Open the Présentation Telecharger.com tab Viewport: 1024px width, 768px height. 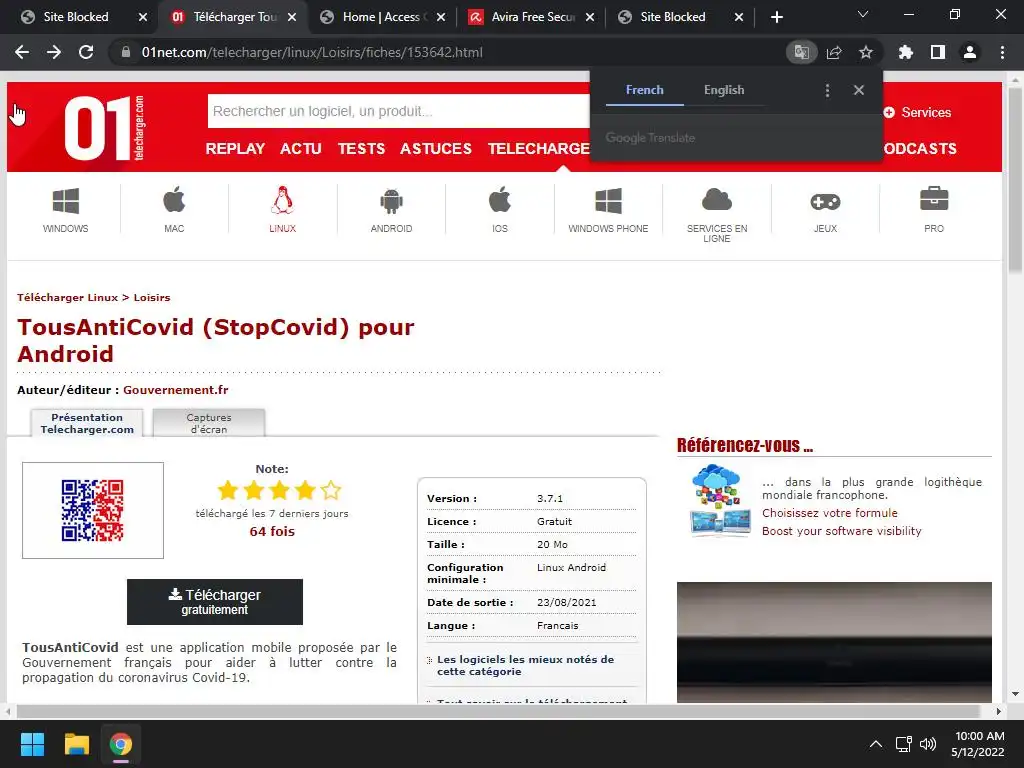coord(87,423)
